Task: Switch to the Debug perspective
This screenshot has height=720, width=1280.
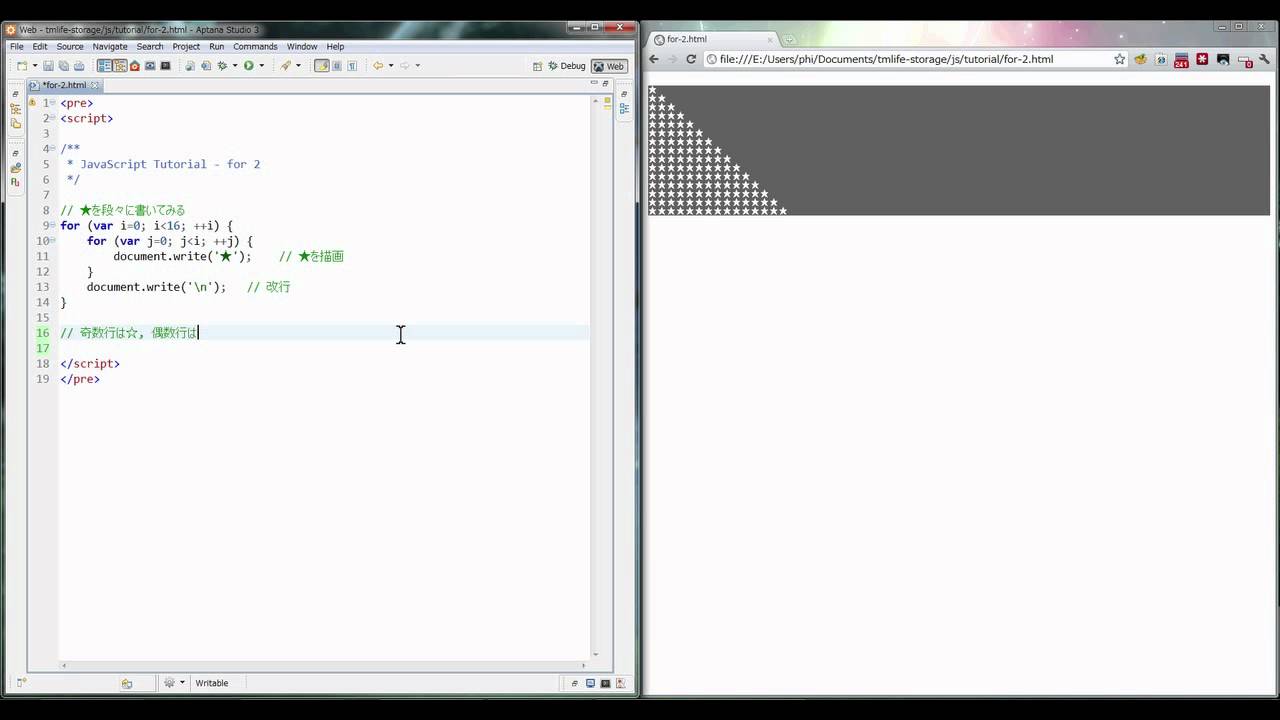Action: pyautogui.click(x=566, y=66)
